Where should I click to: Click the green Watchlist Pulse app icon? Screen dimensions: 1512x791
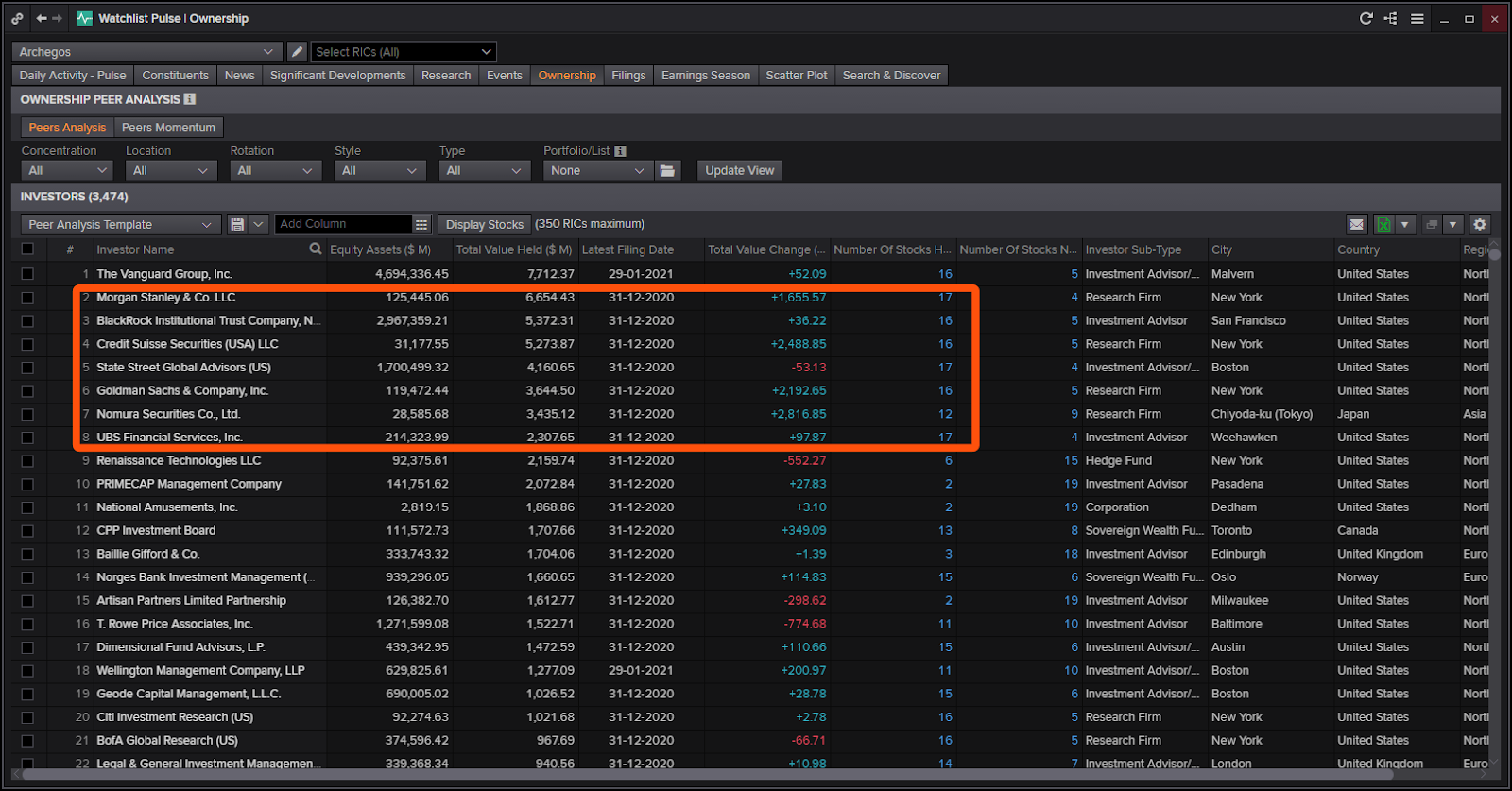tap(85, 18)
